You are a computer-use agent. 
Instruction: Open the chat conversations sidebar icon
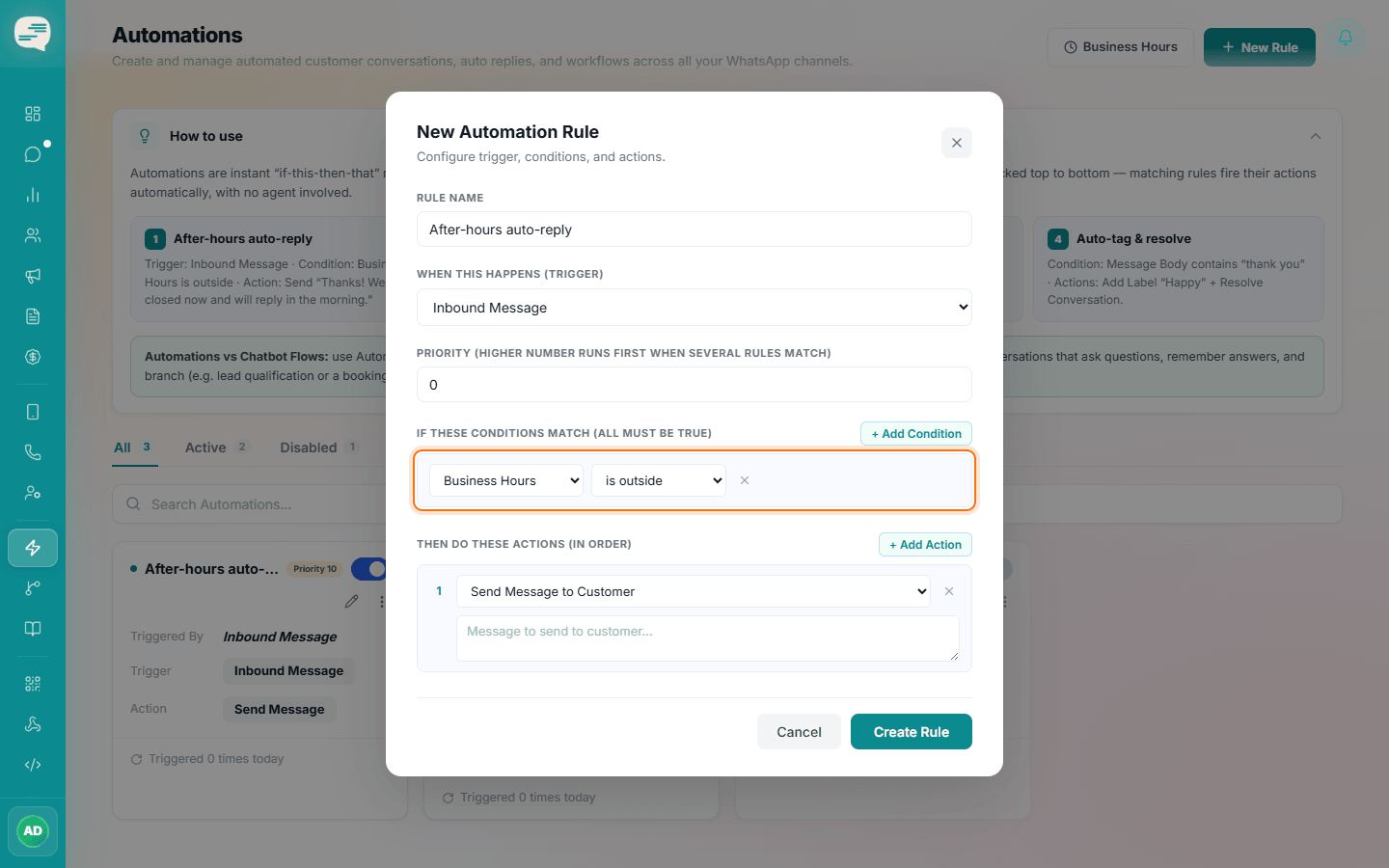(x=33, y=154)
